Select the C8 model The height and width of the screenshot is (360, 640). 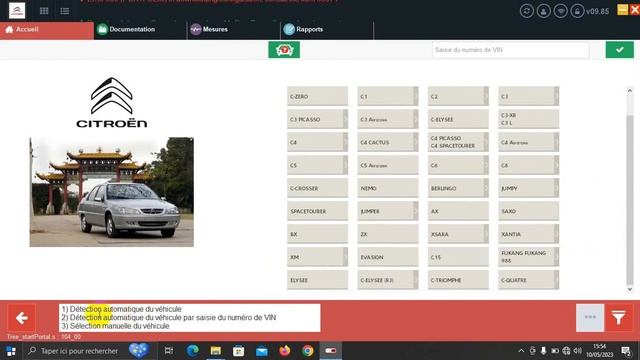[x=529, y=165]
